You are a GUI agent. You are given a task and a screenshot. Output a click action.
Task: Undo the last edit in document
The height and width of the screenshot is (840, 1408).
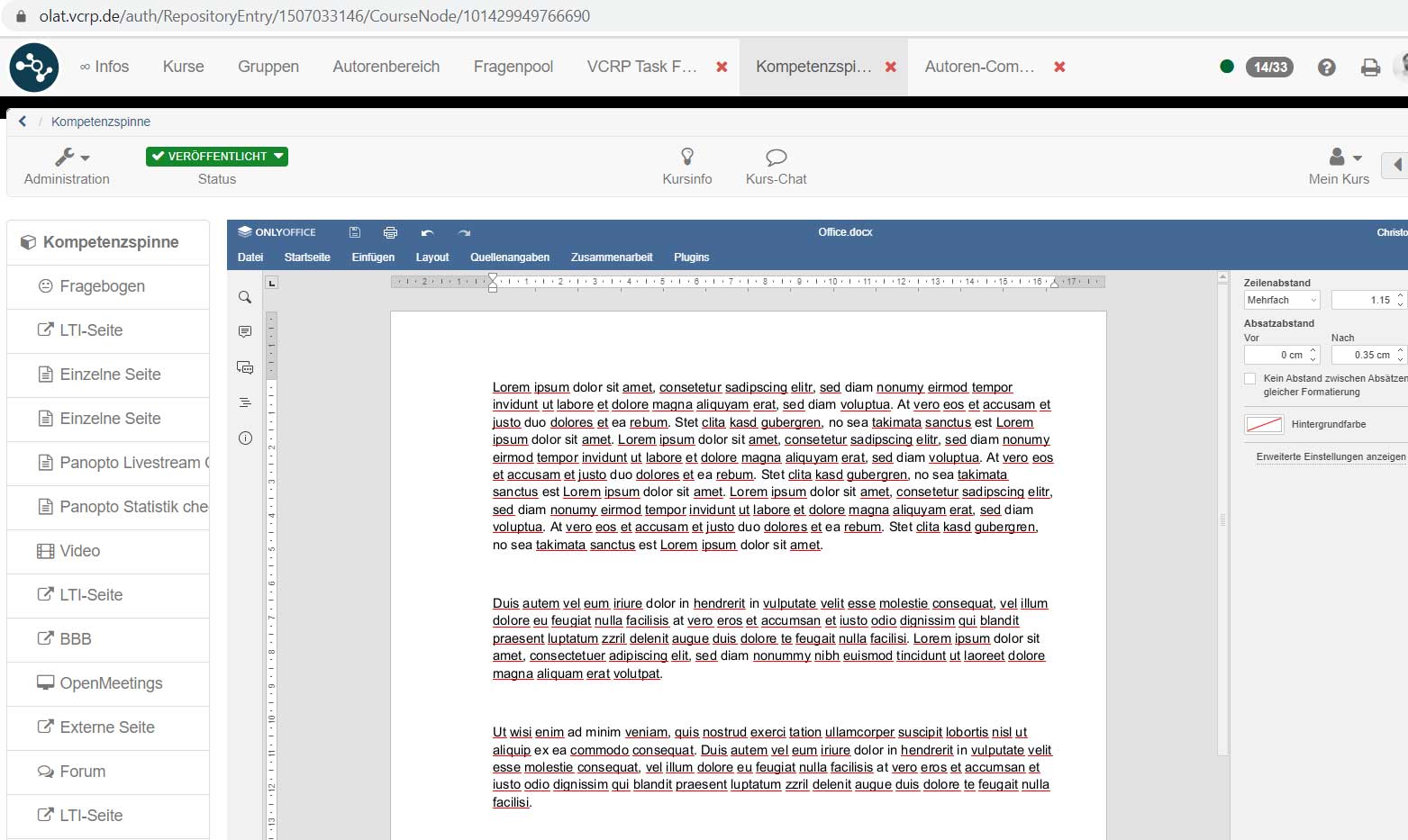point(427,232)
